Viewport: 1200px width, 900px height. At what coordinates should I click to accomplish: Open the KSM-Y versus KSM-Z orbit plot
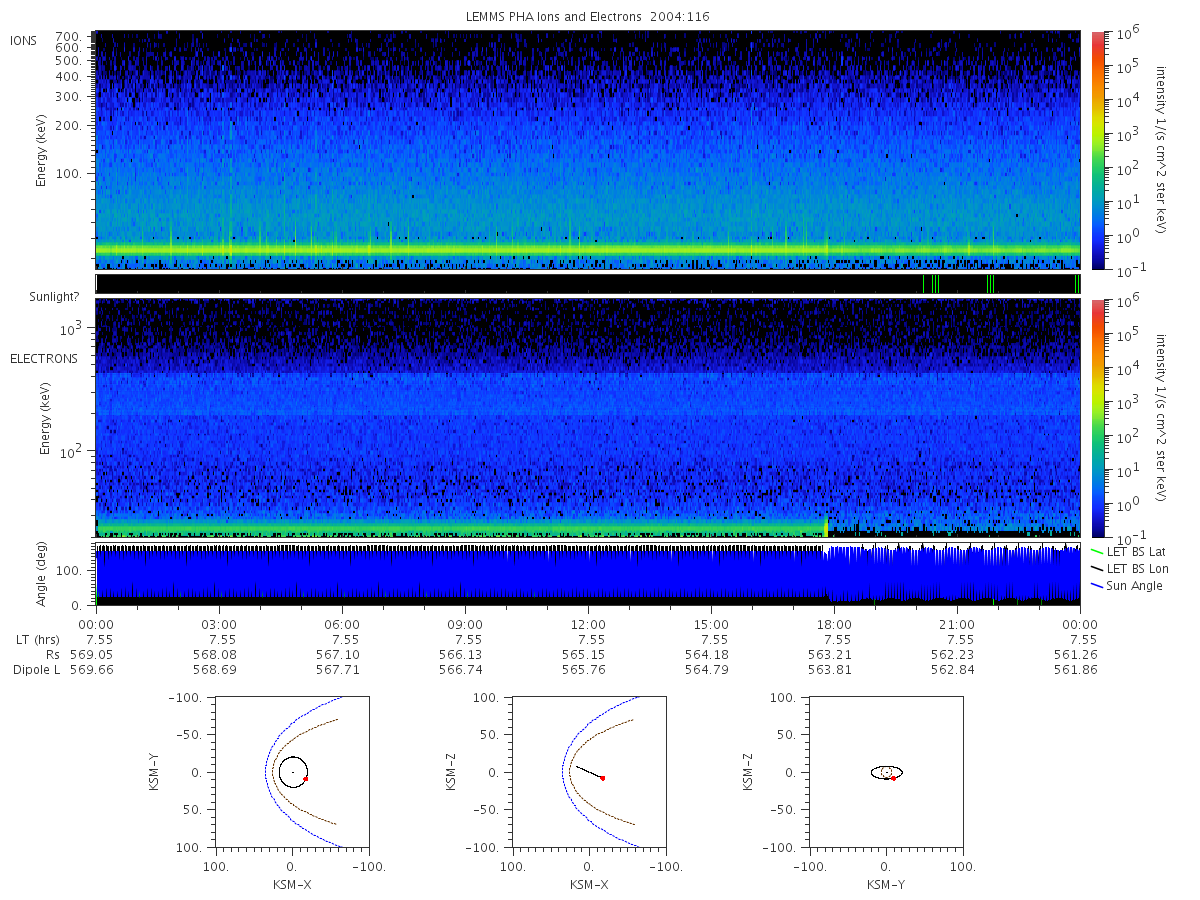click(x=886, y=772)
